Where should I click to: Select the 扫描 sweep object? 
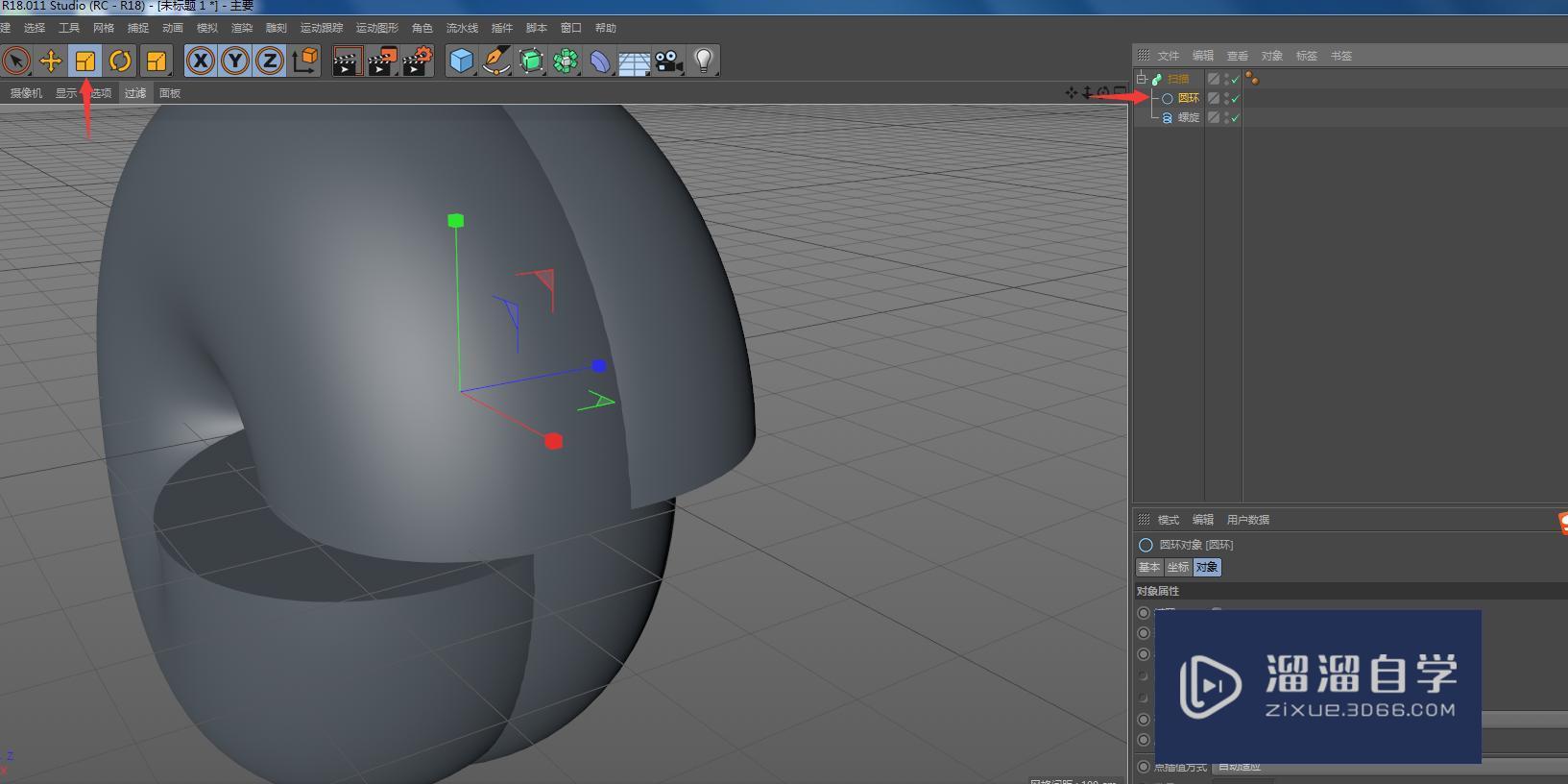tap(1178, 79)
